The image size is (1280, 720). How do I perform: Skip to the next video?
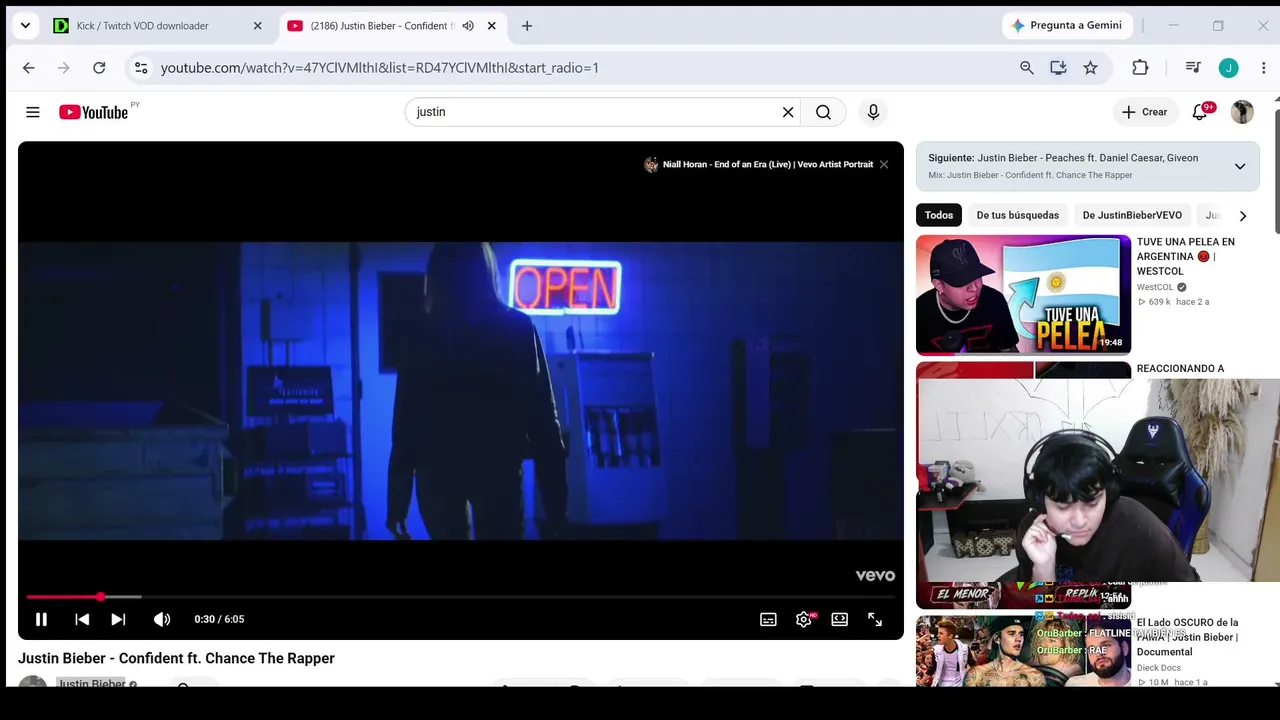(x=118, y=619)
